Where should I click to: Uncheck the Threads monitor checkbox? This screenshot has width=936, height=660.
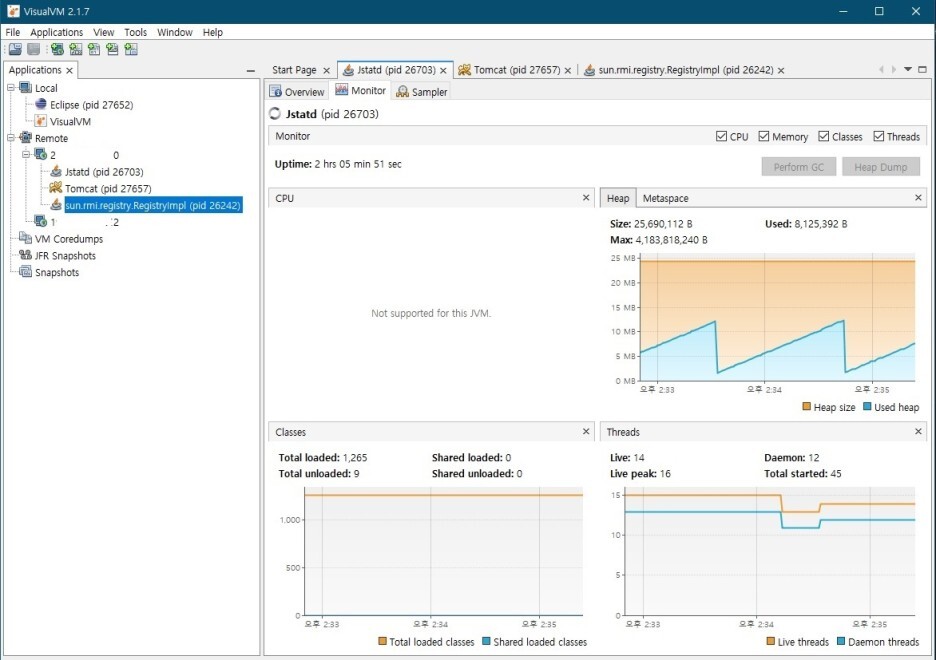click(x=879, y=136)
